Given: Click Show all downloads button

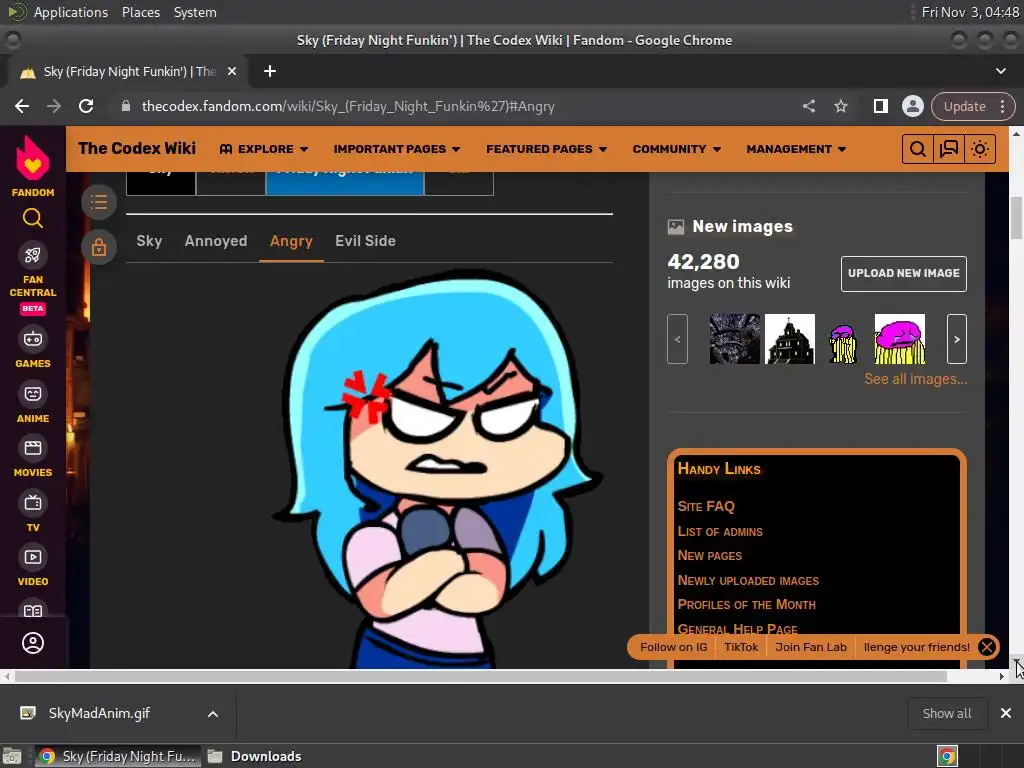Looking at the screenshot, I should pyautogui.click(x=946, y=713).
